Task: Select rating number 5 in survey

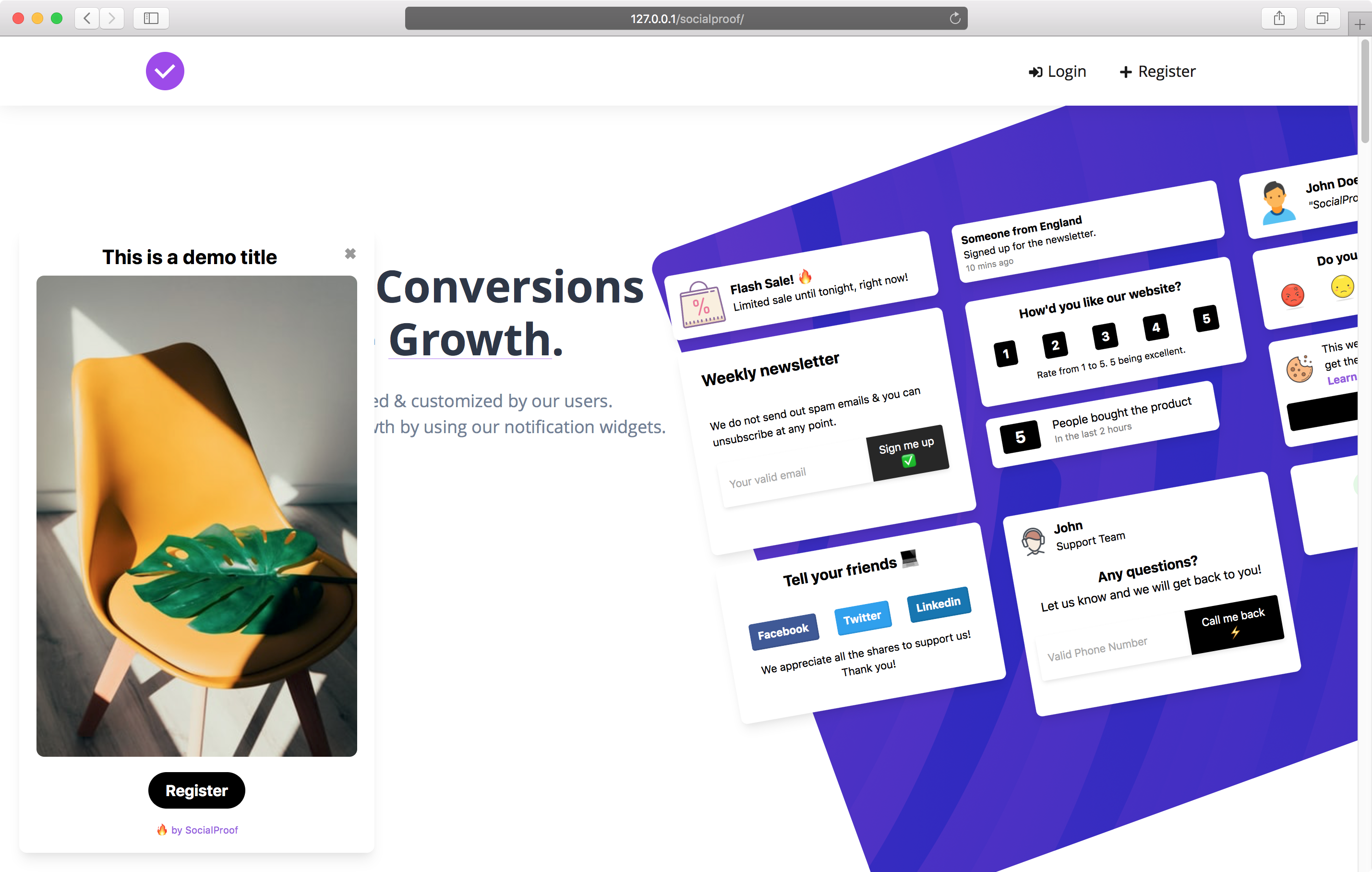Action: (x=1206, y=318)
